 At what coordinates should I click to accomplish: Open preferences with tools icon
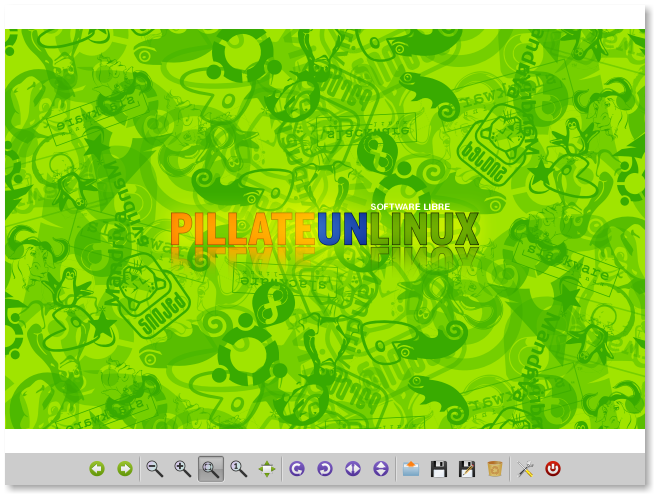tap(525, 469)
